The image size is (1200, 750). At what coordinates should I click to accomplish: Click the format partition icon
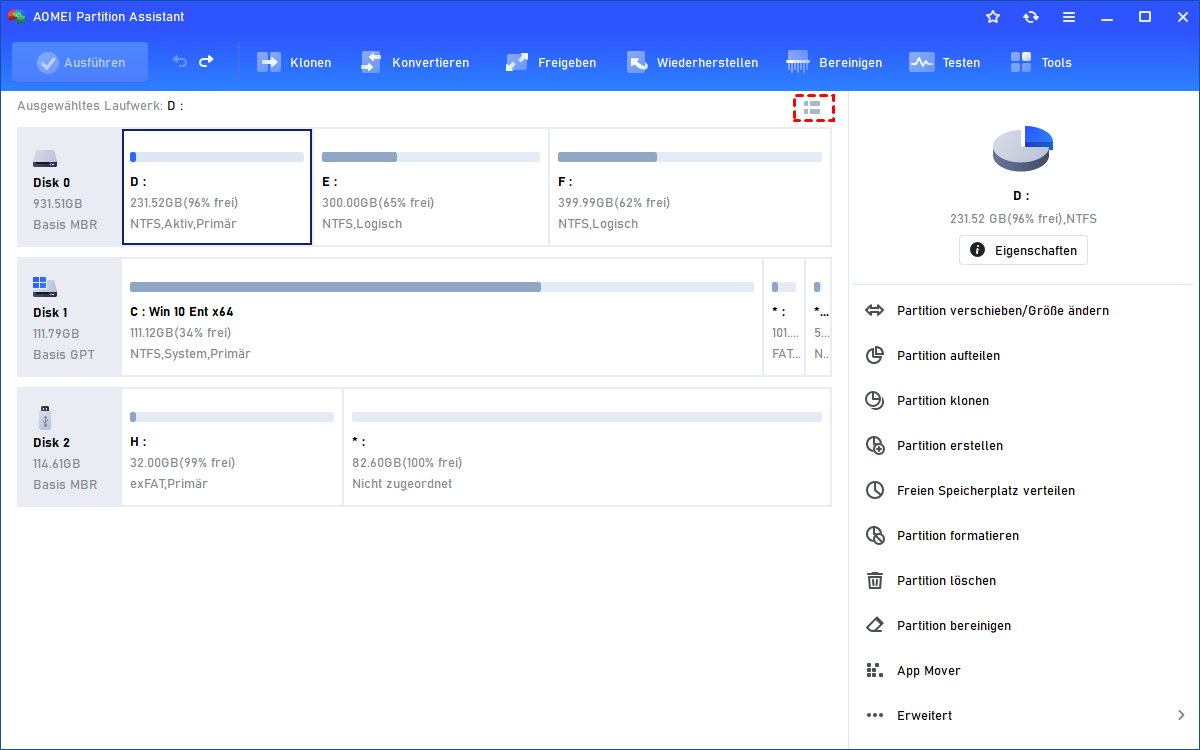pyautogui.click(x=875, y=536)
